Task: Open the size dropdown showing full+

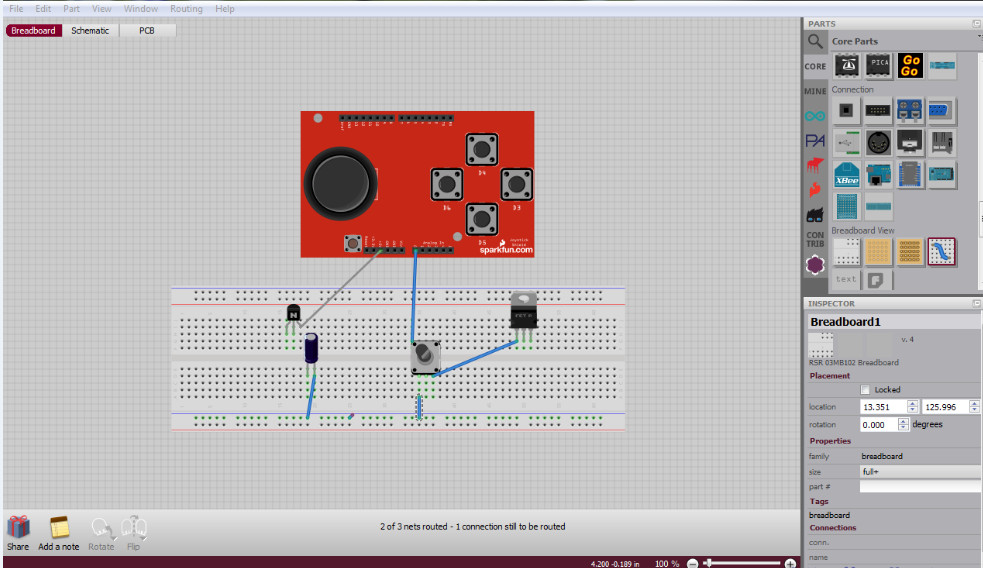Action: click(x=919, y=471)
